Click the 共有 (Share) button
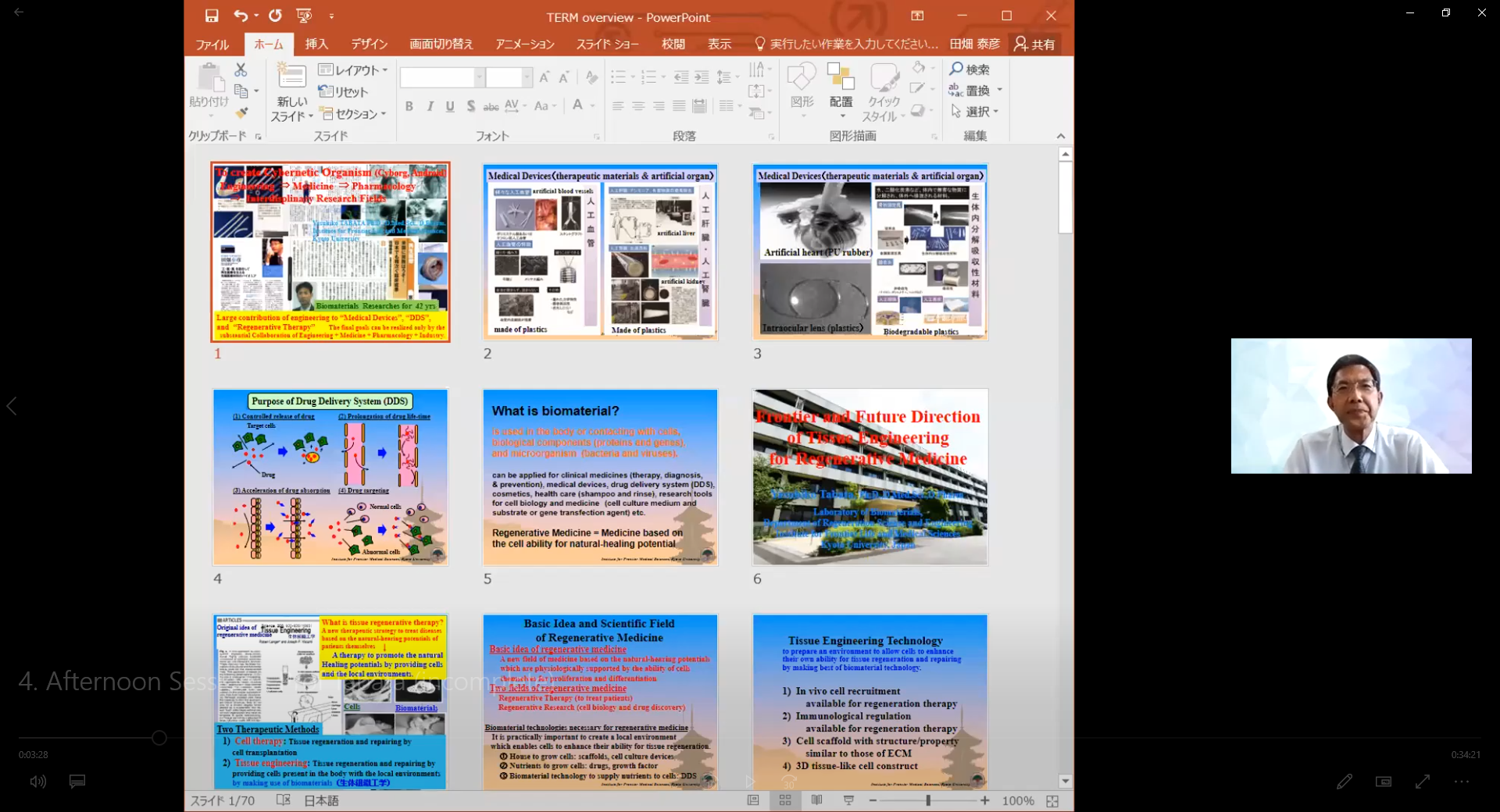Screen dimensions: 1500x812 click(1034, 44)
